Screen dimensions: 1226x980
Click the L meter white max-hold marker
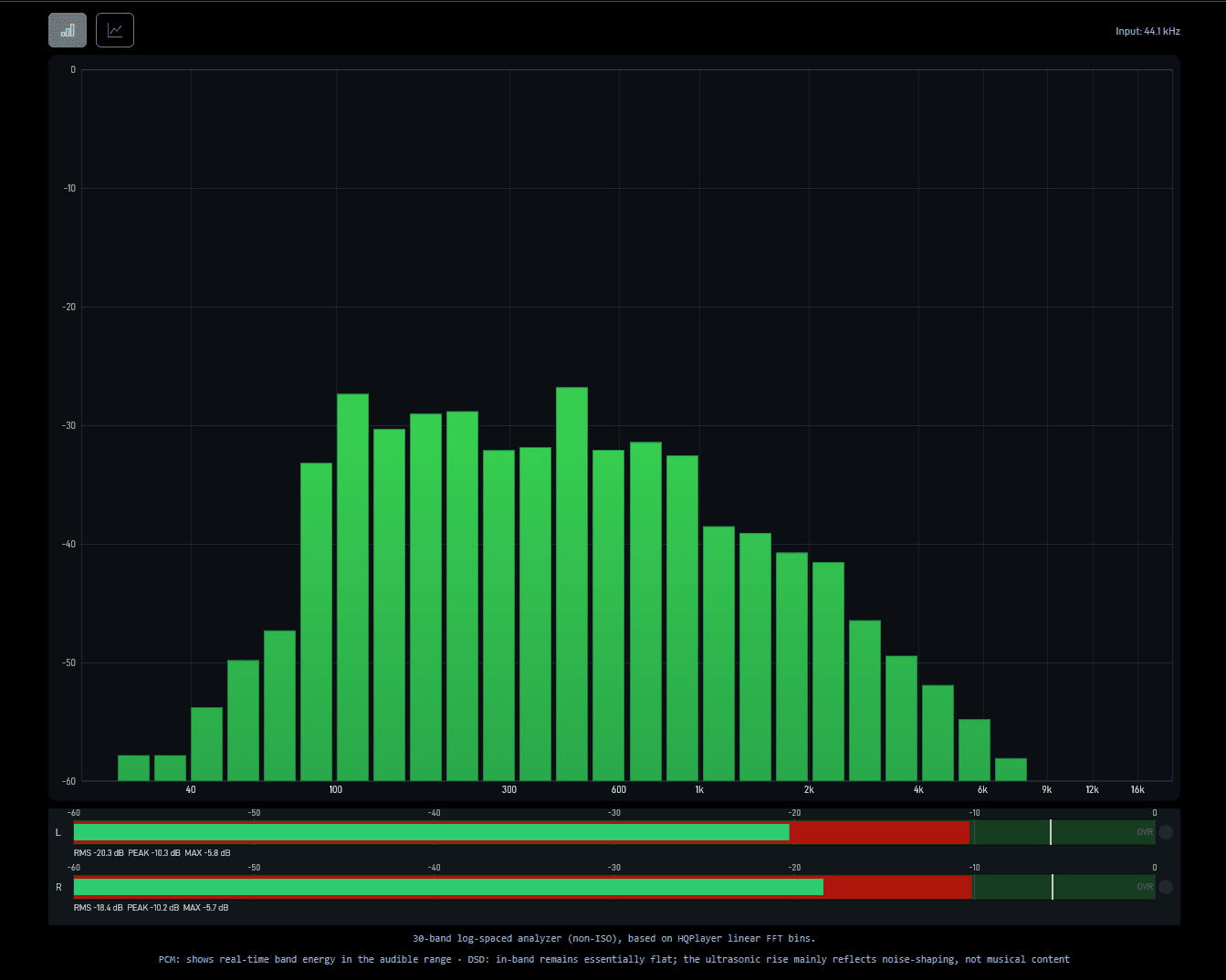(x=1051, y=832)
